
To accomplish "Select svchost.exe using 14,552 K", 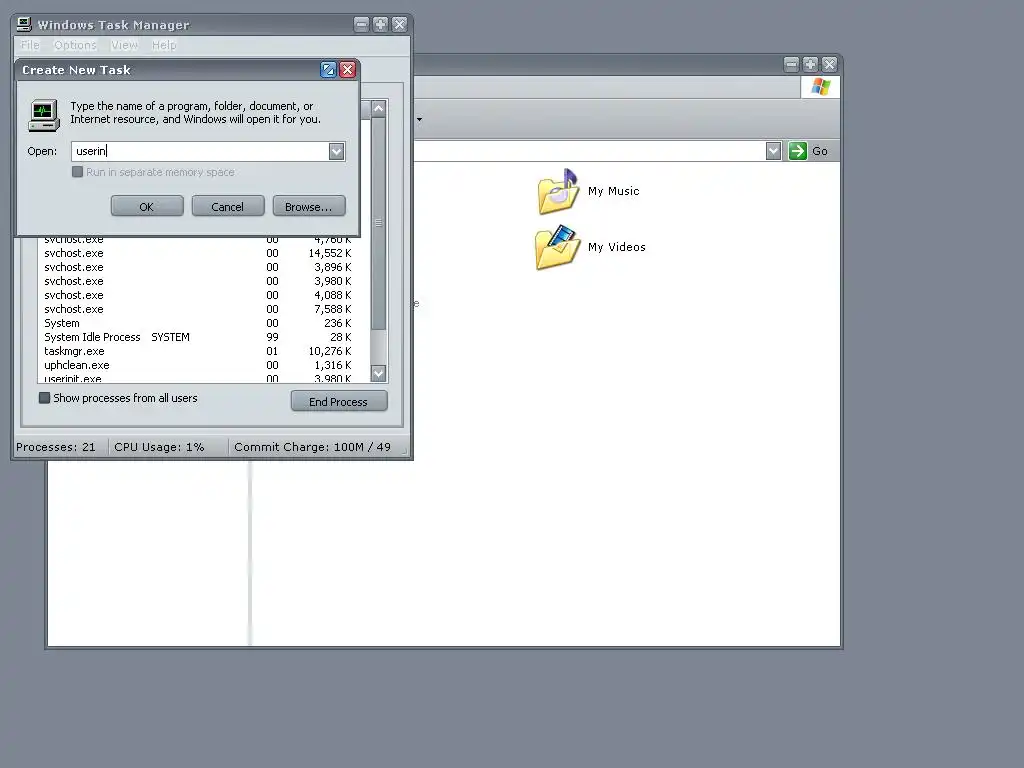I will [198, 253].
